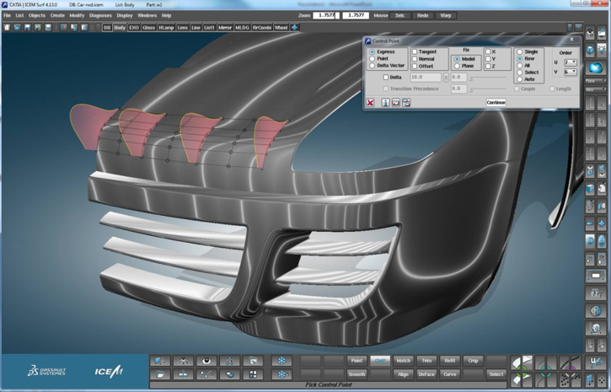
Task: Click the red X cancel icon in dialog
Action: [370, 102]
